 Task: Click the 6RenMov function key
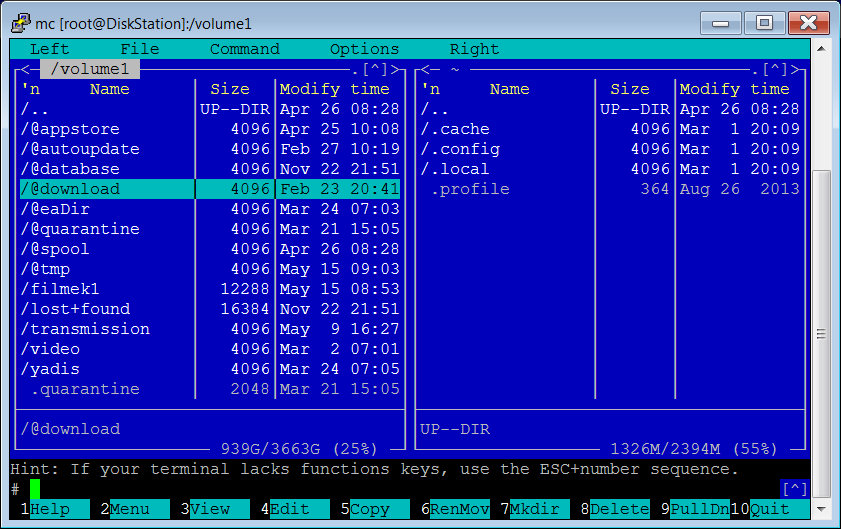455,509
